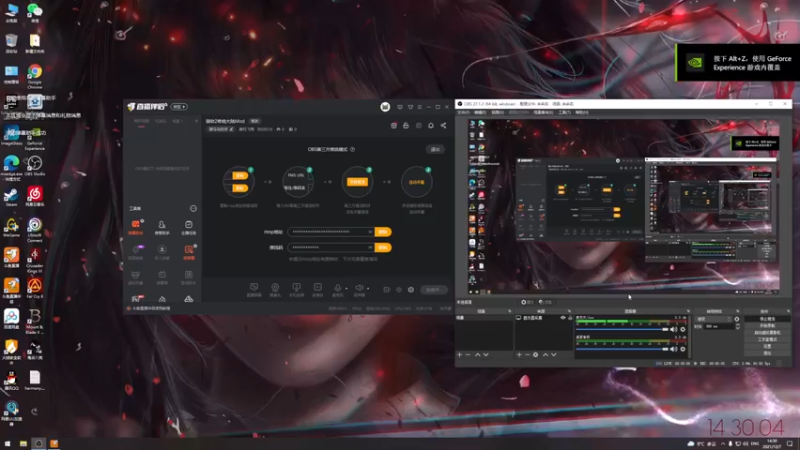Open the third menu in OBS menu bar

(497, 113)
